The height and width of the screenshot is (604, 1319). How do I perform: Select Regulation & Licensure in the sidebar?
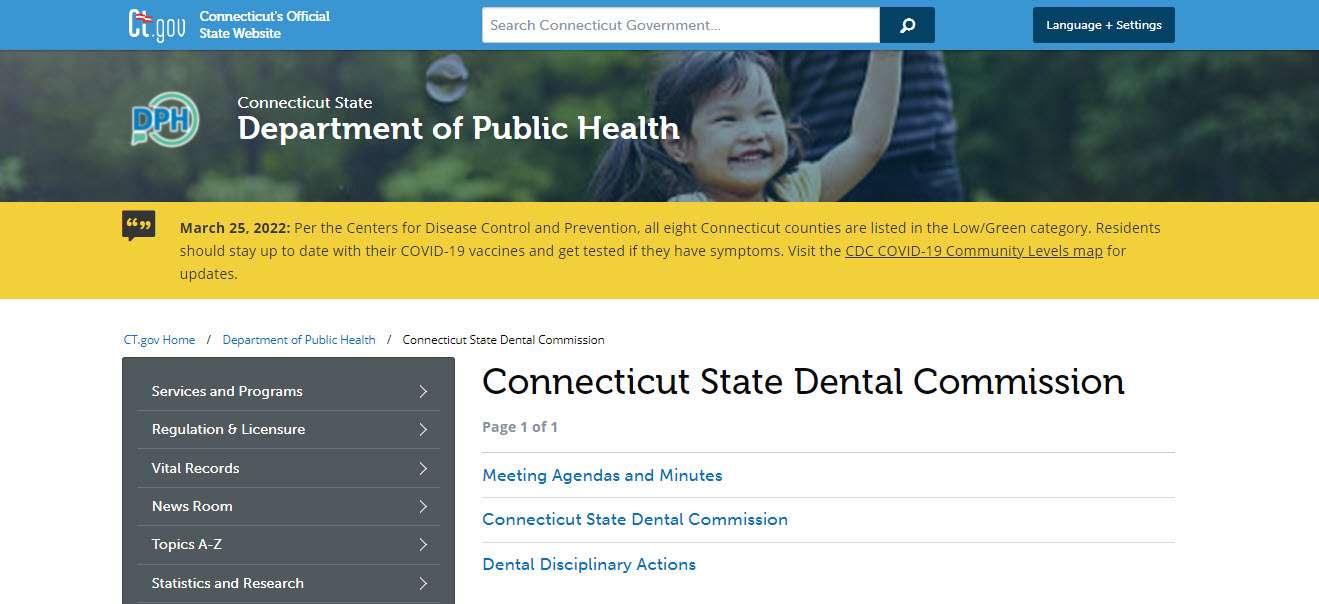pos(228,429)
